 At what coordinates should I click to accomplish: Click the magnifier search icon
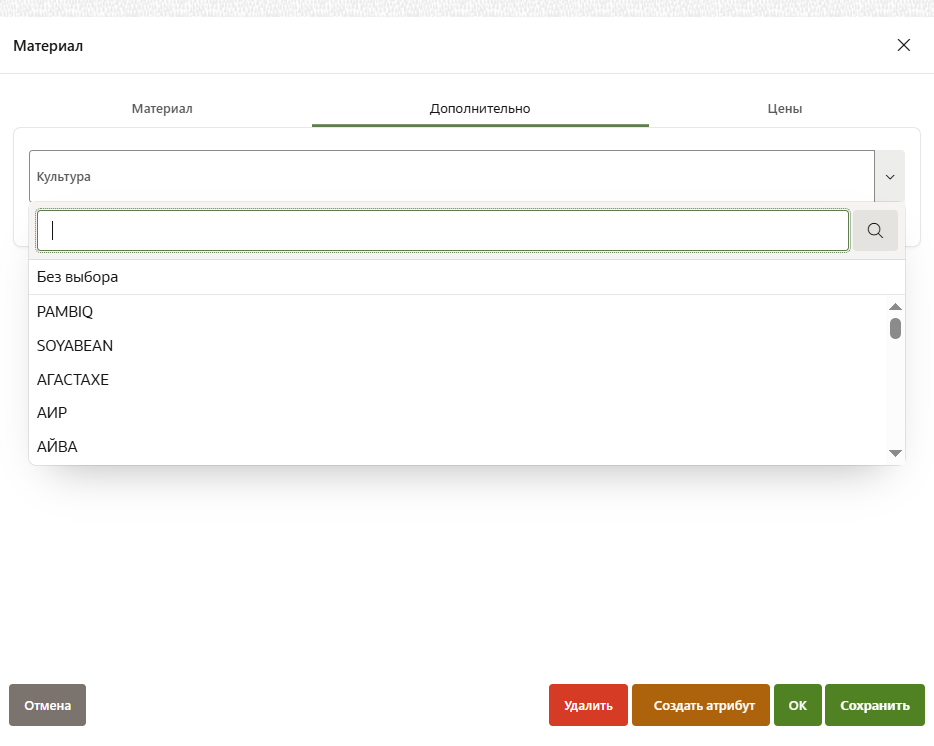point(875,231)
